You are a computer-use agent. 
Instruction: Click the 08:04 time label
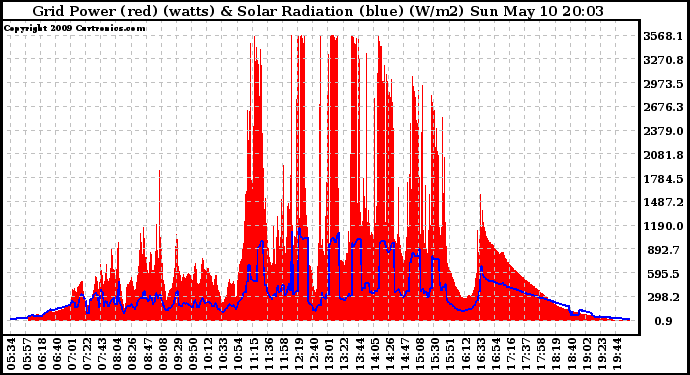[x=117, y=353]
